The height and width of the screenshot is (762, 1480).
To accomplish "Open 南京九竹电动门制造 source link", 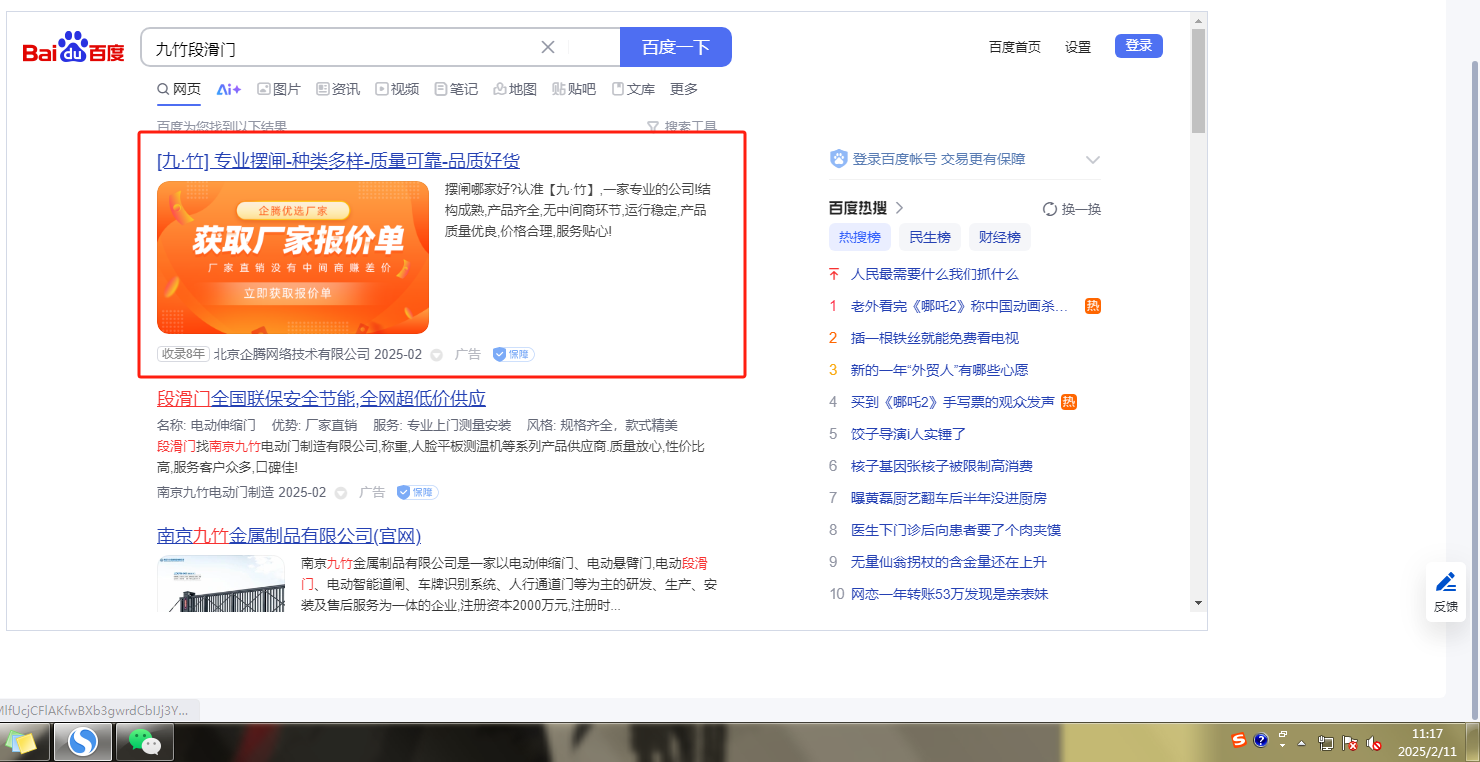I will 216,492.
